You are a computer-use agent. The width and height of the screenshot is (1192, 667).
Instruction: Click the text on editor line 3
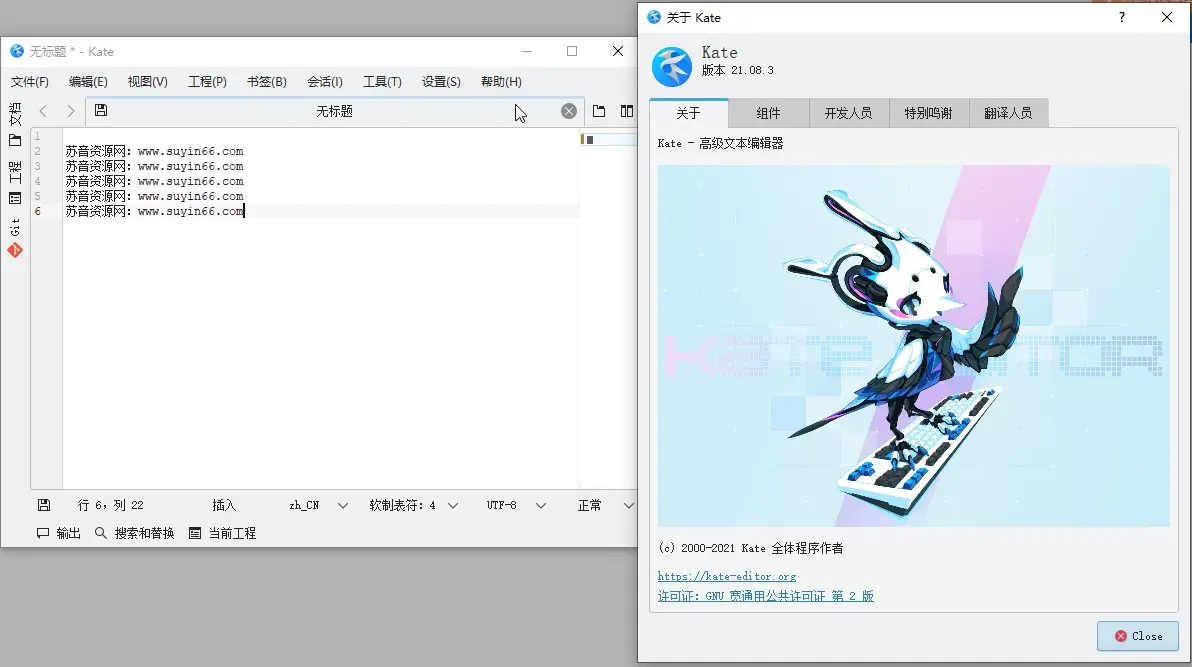click(154, 166)
